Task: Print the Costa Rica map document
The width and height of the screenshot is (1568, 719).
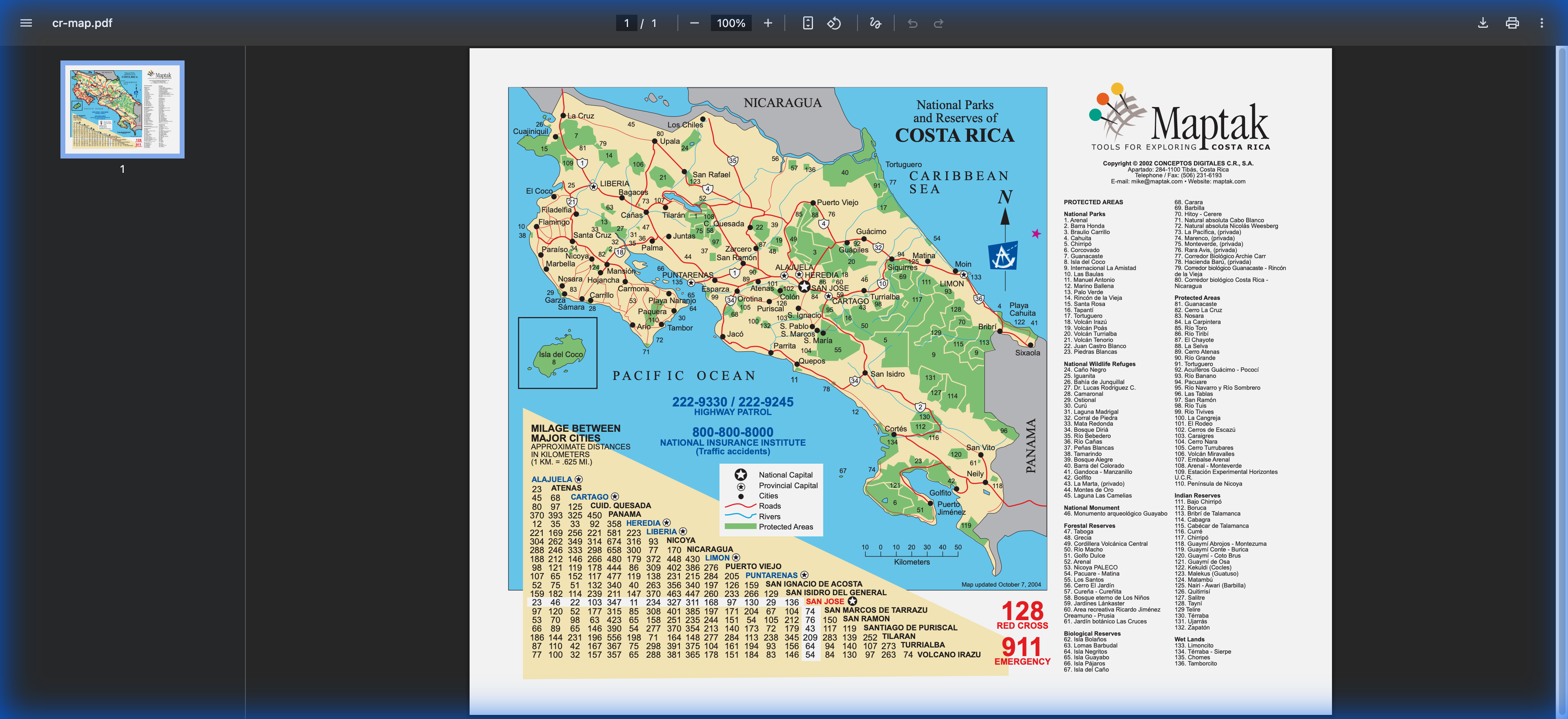Action: click(x=1512, y=23)
